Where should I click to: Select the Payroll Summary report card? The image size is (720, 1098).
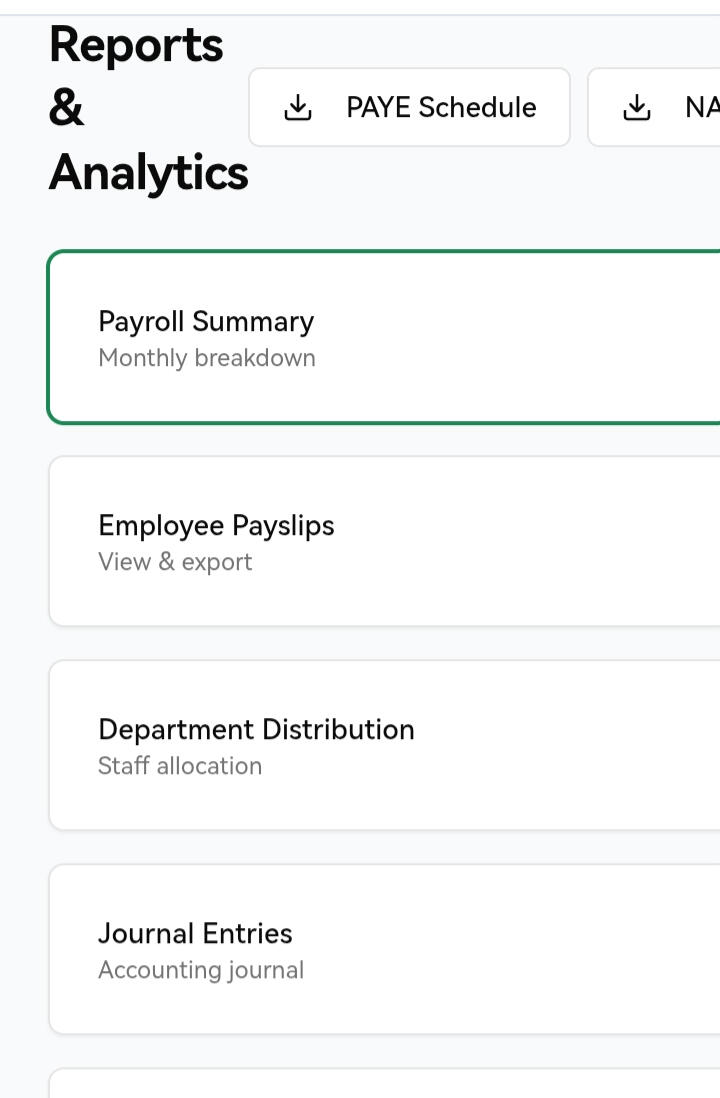click(x=384, y=337)
